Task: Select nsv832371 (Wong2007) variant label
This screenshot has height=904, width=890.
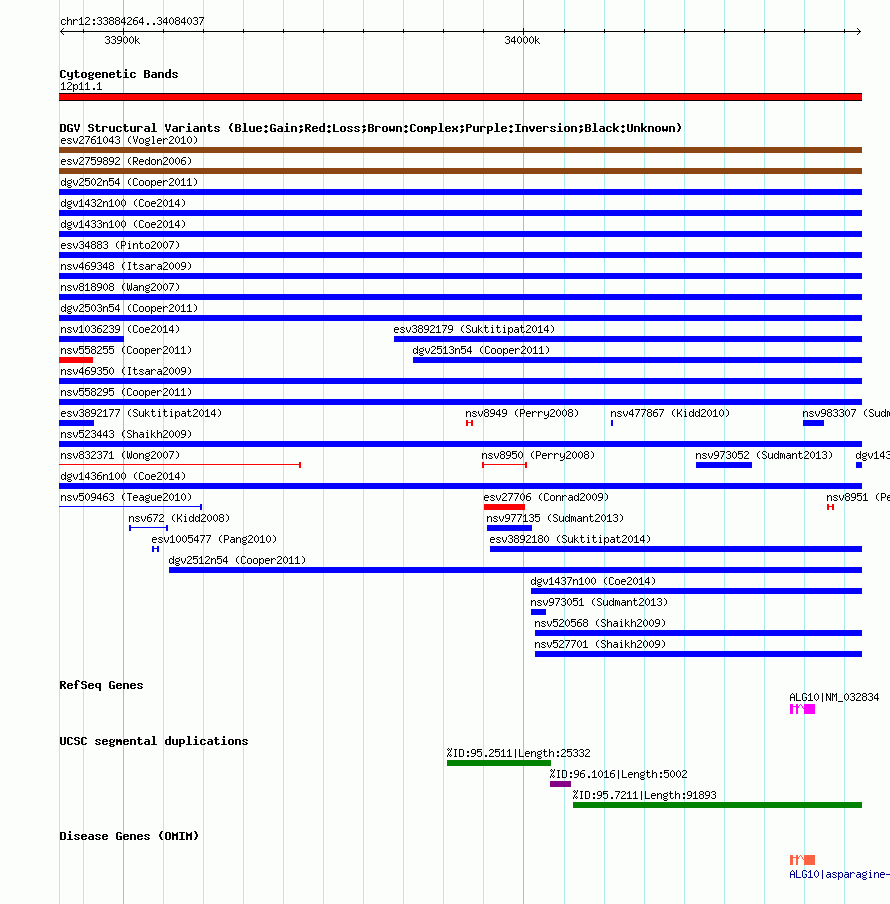Action: (x=120, y=455)
